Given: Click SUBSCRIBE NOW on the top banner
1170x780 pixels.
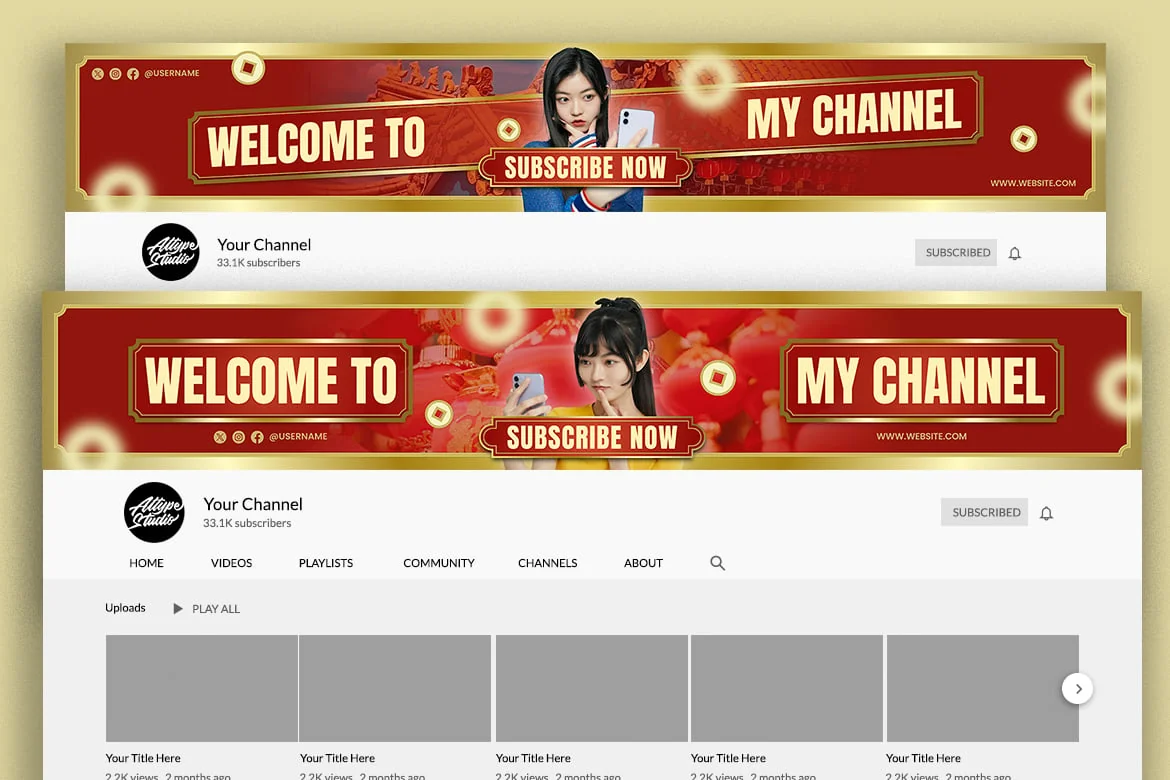Looking at the screenshot, I should click(585, 168).
